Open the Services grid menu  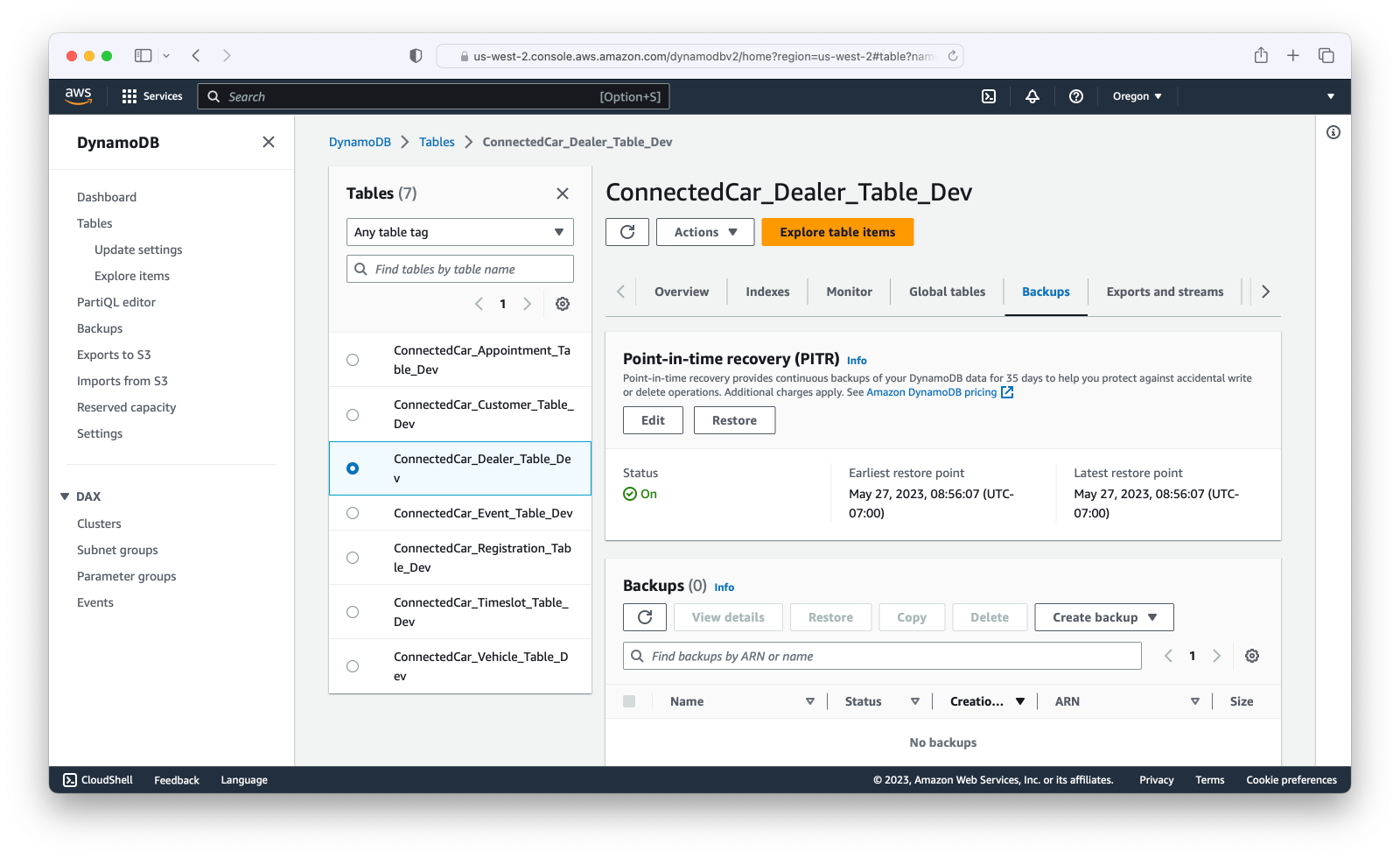[152, 96]
